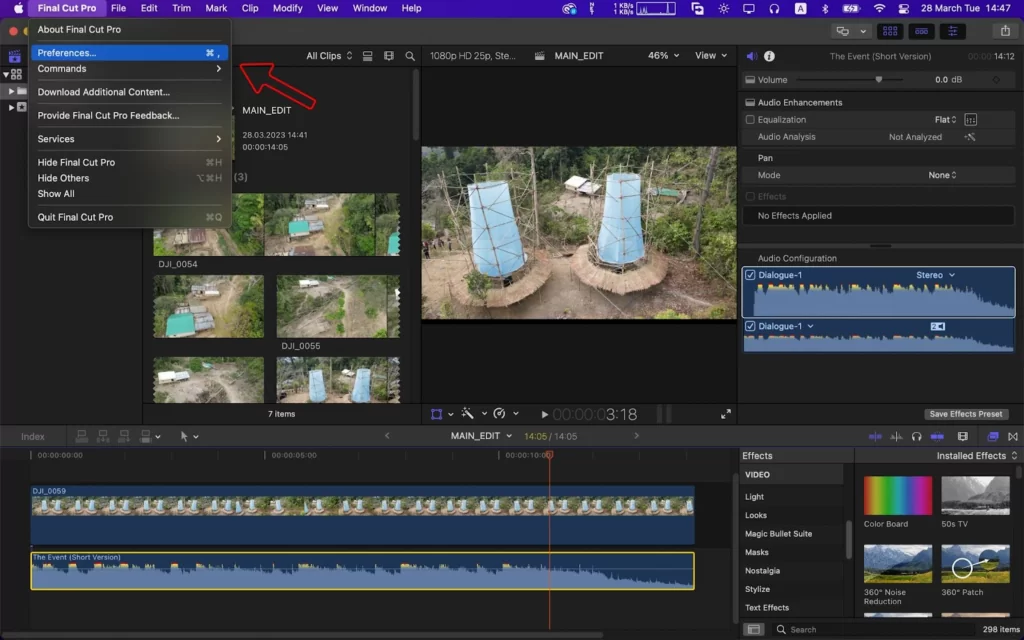
Task: Click the Save Effects Preset button
Action: pyautogui.click(x=966, y=414)
